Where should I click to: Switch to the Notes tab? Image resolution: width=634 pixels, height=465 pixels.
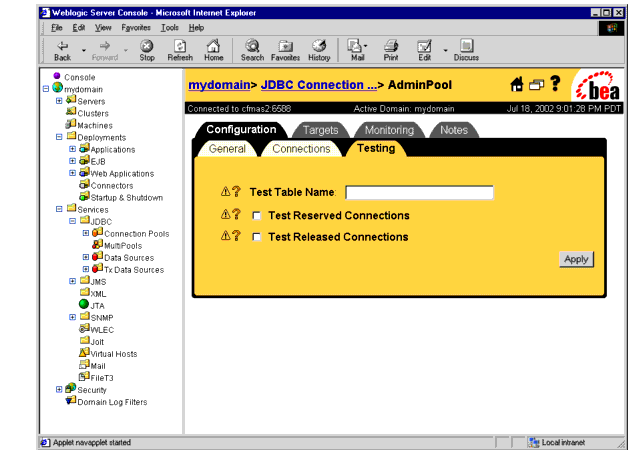click(x=454, y=130)
